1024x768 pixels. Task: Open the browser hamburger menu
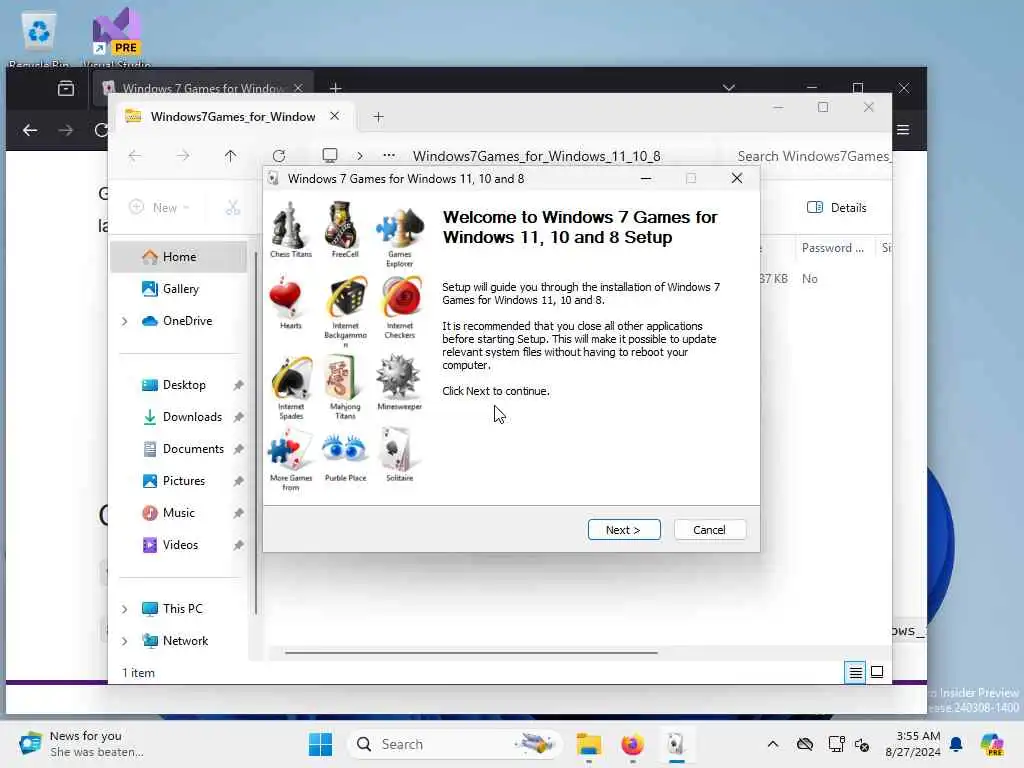point(903,130)
